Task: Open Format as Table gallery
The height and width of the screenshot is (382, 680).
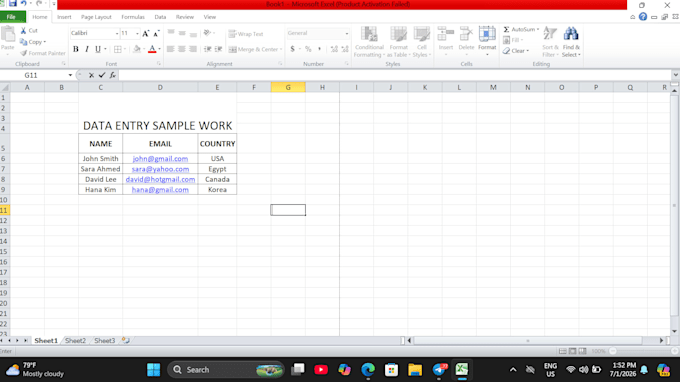Action: (398, 42)
